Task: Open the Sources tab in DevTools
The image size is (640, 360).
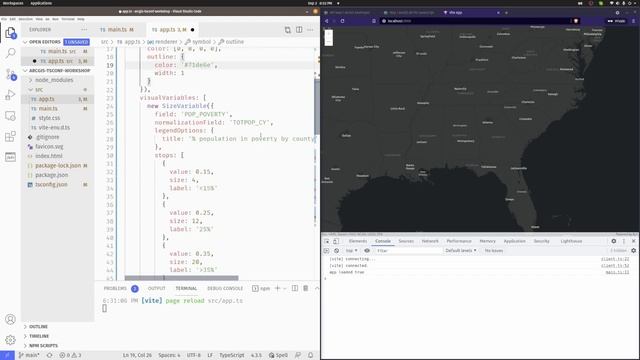Action: (406, 241)
